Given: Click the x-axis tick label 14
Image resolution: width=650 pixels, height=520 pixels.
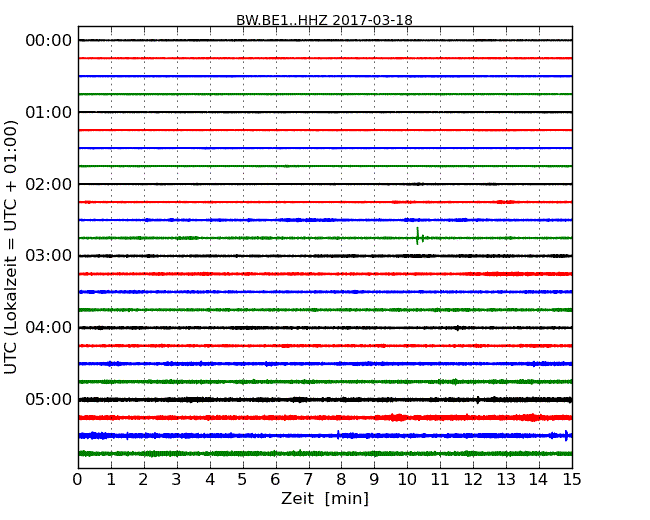Looking at the screenshot, I should 538,480.
